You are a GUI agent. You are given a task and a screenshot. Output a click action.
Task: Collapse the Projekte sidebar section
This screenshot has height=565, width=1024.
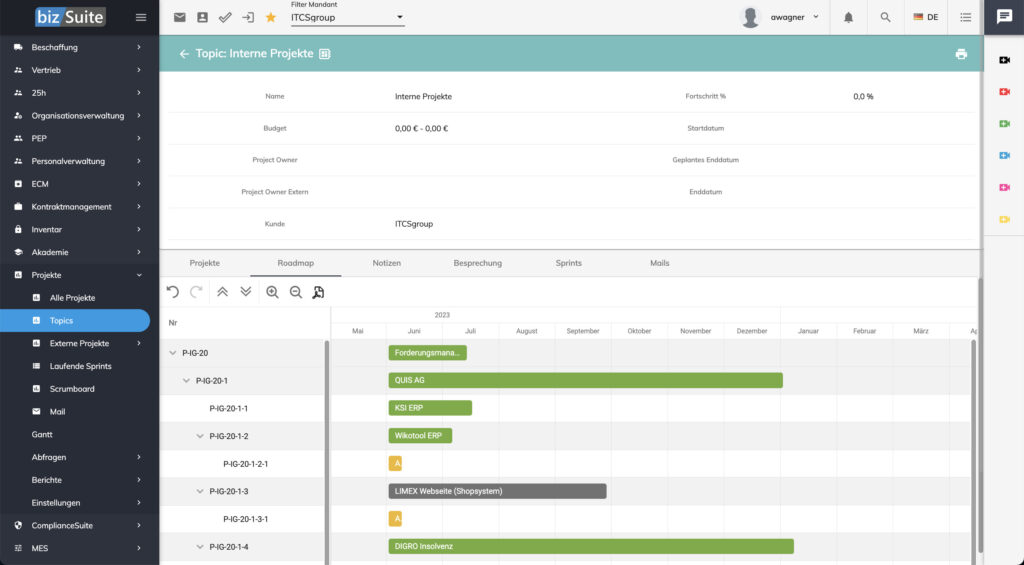(79, 275)
